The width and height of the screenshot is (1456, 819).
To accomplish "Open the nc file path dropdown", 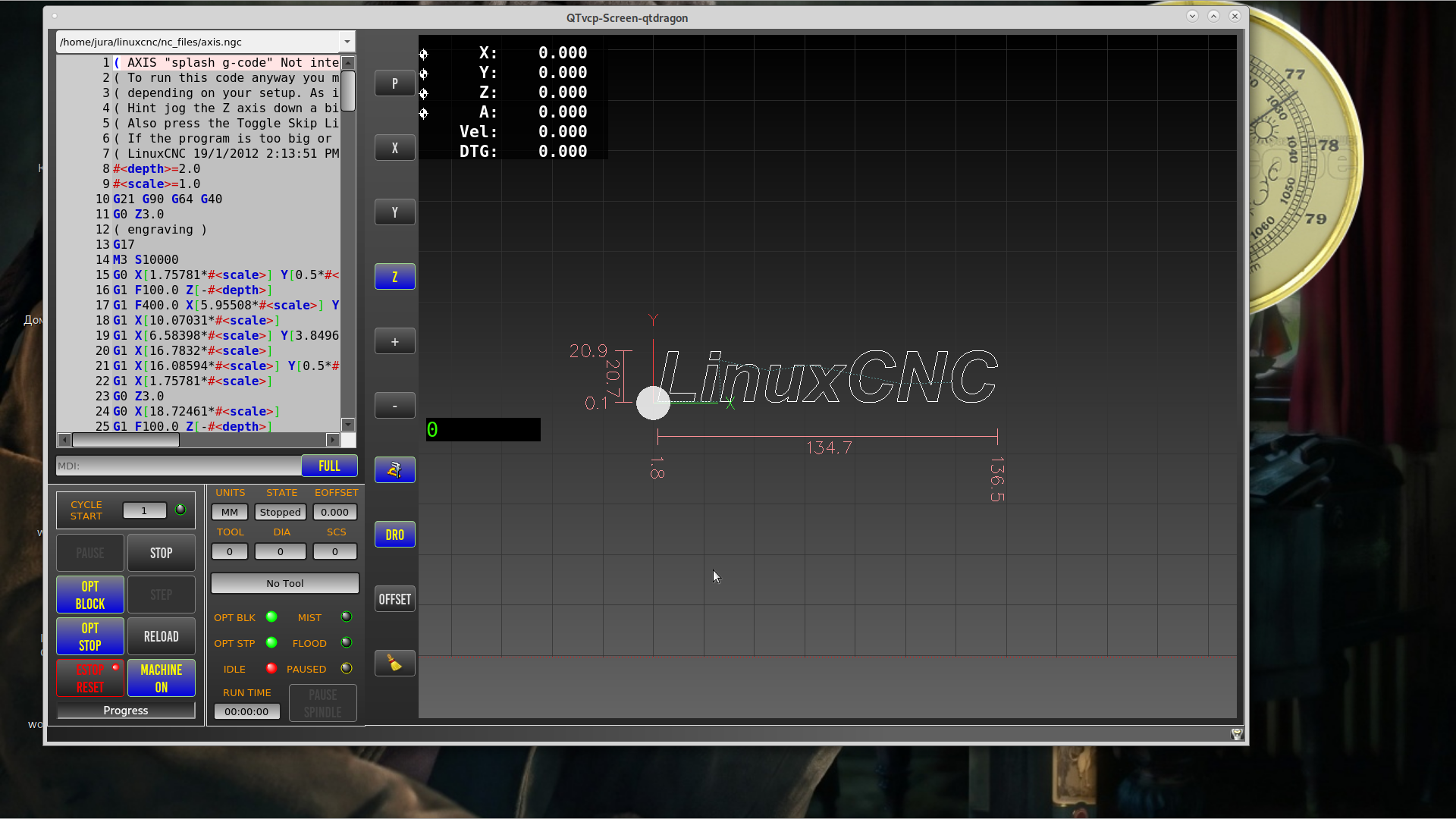I will (347, 42).
